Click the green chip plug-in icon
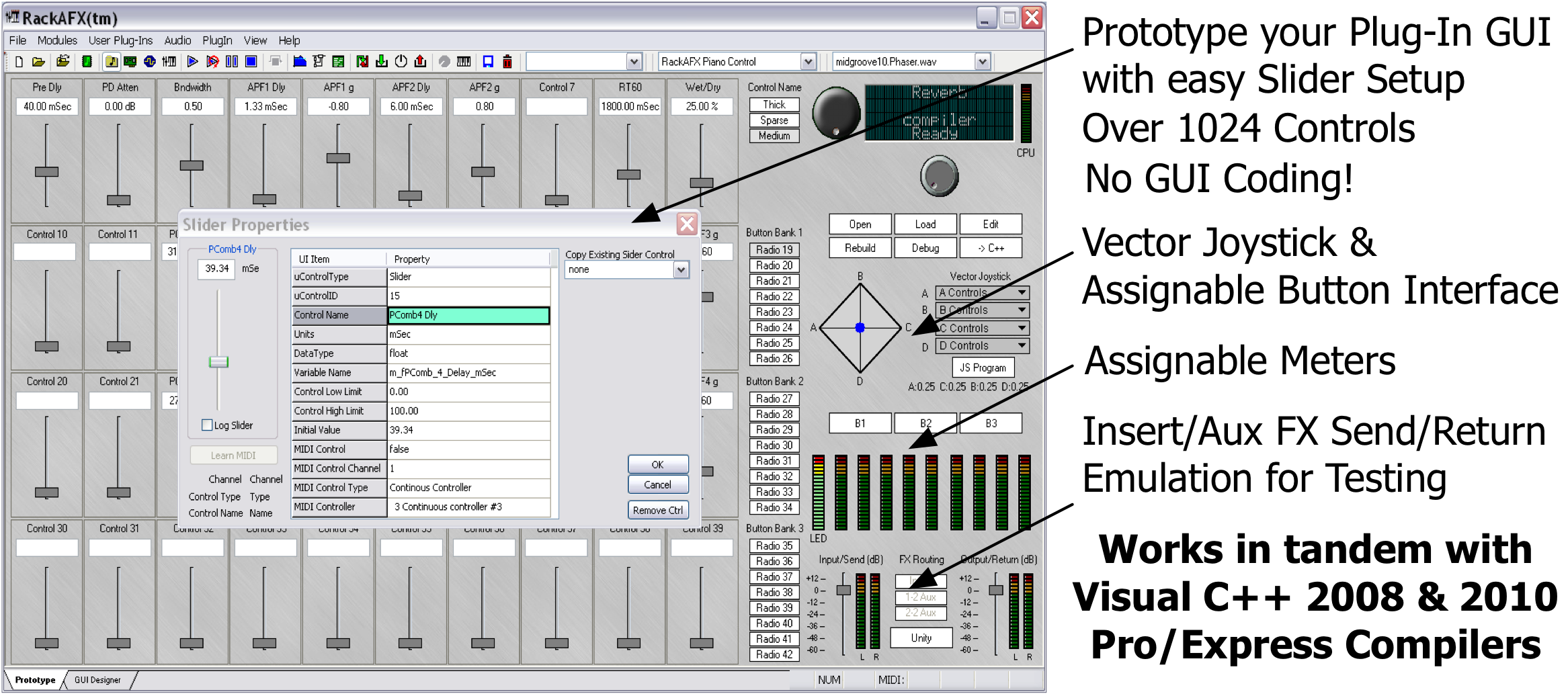The height and width of the screenshot is (694, 1568). pos(87,62)
